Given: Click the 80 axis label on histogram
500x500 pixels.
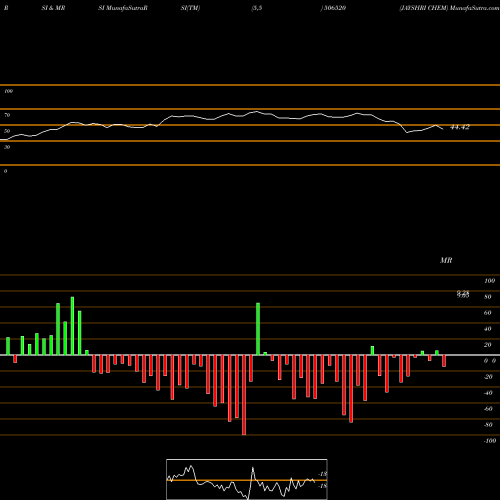Looking at the screenshot, I should click(x=488, y=297).
